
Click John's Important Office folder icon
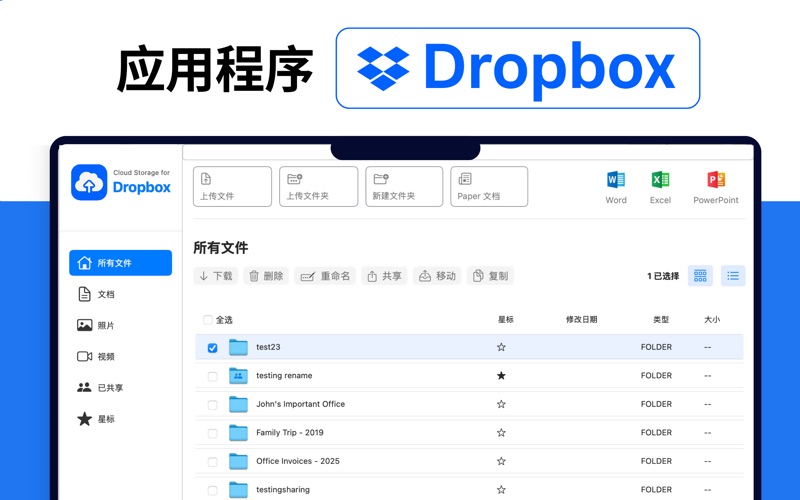click(x=238, y=404)
